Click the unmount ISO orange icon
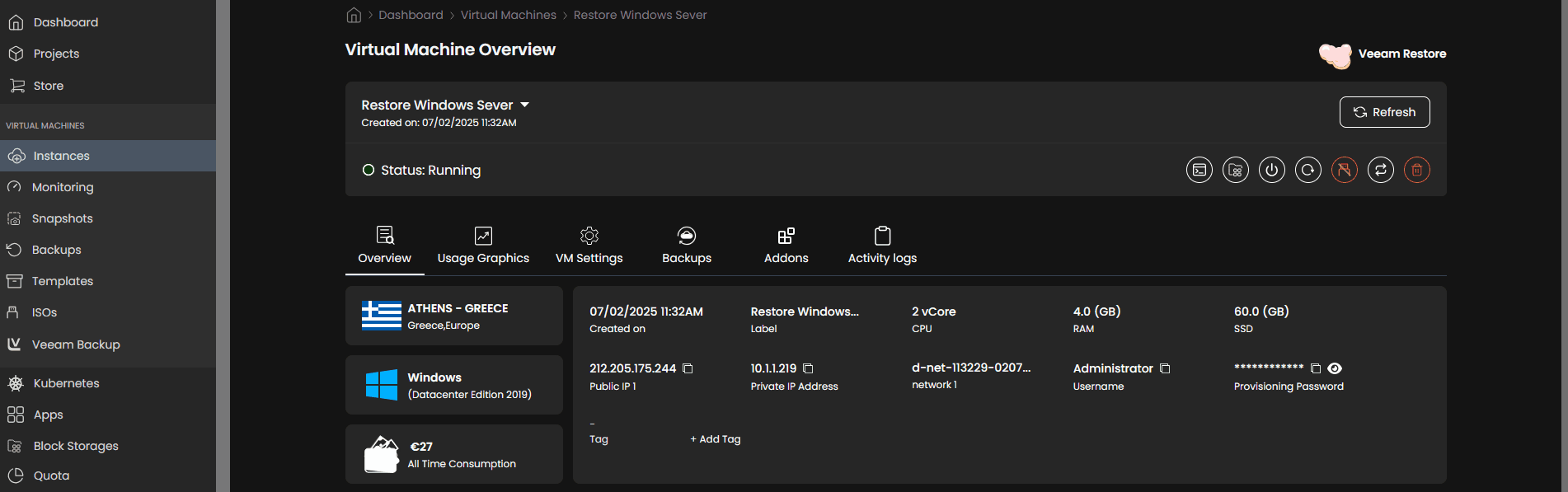 pos(1344,170)
